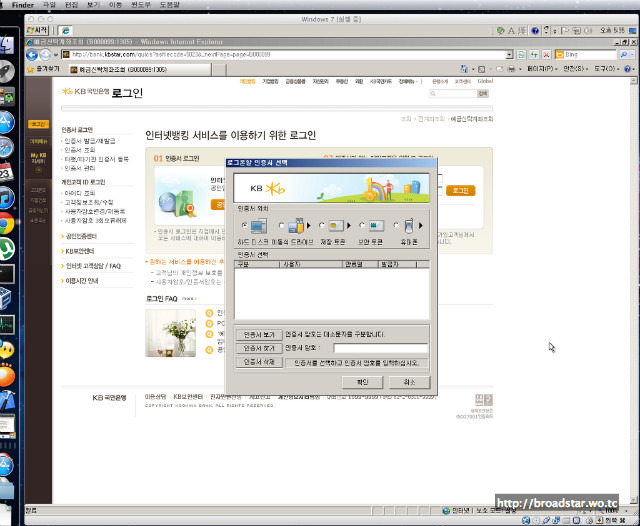Open the search provider dropdown arrow

tap(632, 55)
